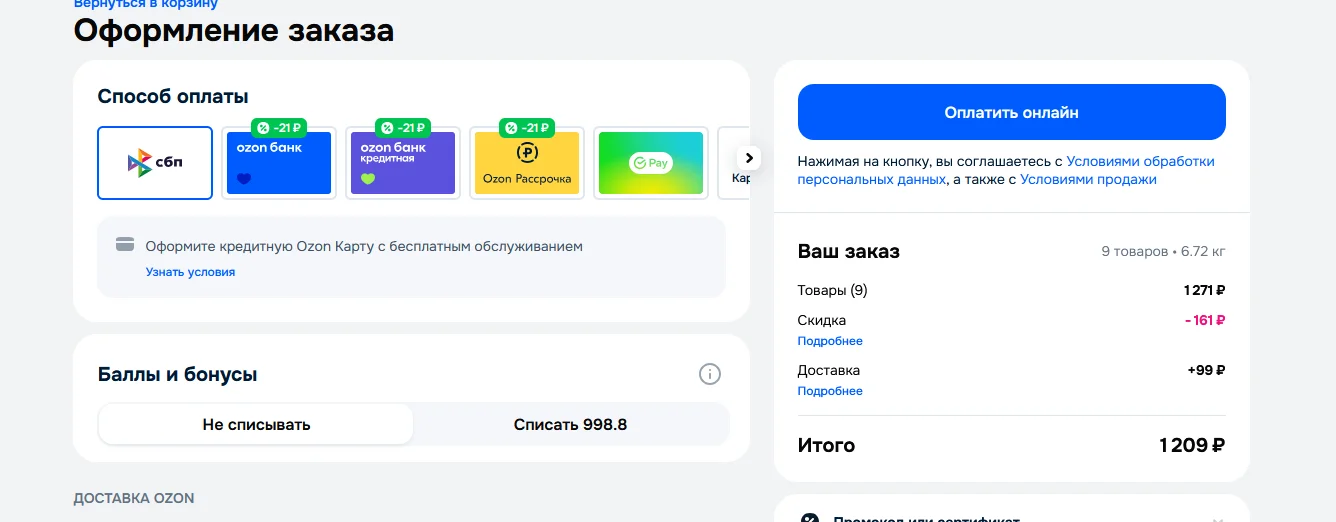Screen dimensions: 1336x522
Task: Click the 9 товаров • 6.72 кг summary text
Action: point(1163,251)
